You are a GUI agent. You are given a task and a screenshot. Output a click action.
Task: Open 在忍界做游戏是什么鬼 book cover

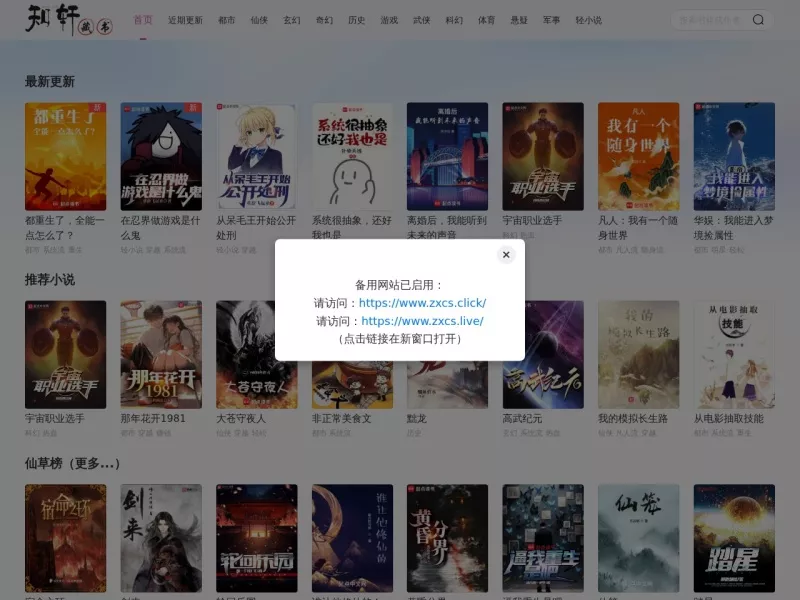click(161, 156)
